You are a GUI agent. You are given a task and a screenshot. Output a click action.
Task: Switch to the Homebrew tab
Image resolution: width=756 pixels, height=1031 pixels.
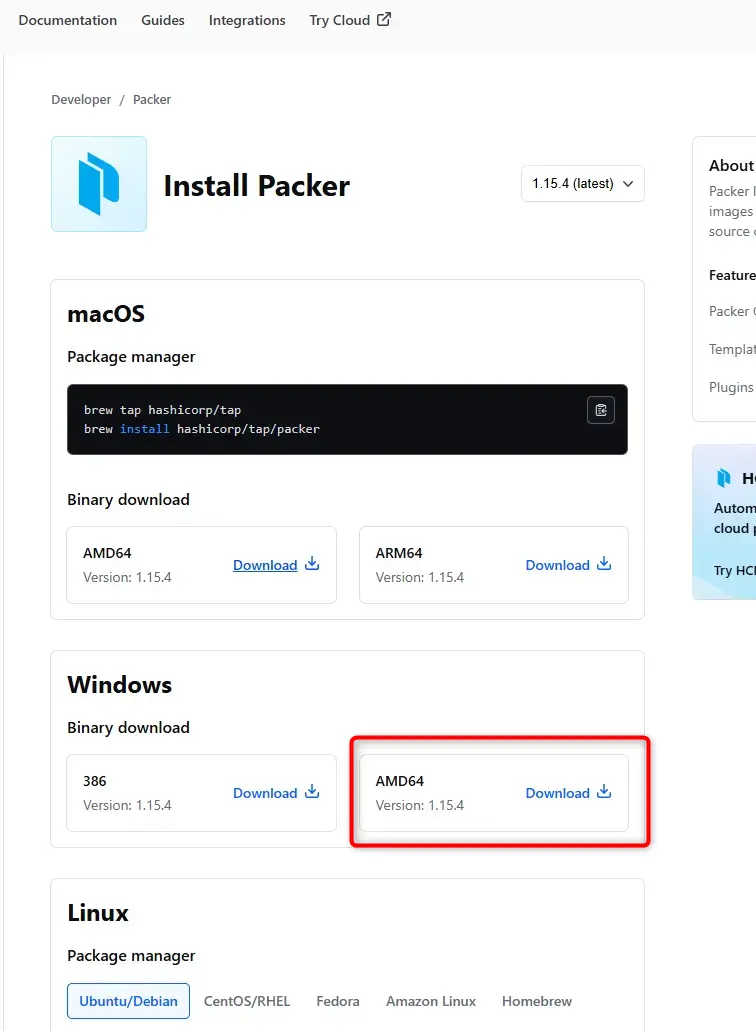[537, 1001]
